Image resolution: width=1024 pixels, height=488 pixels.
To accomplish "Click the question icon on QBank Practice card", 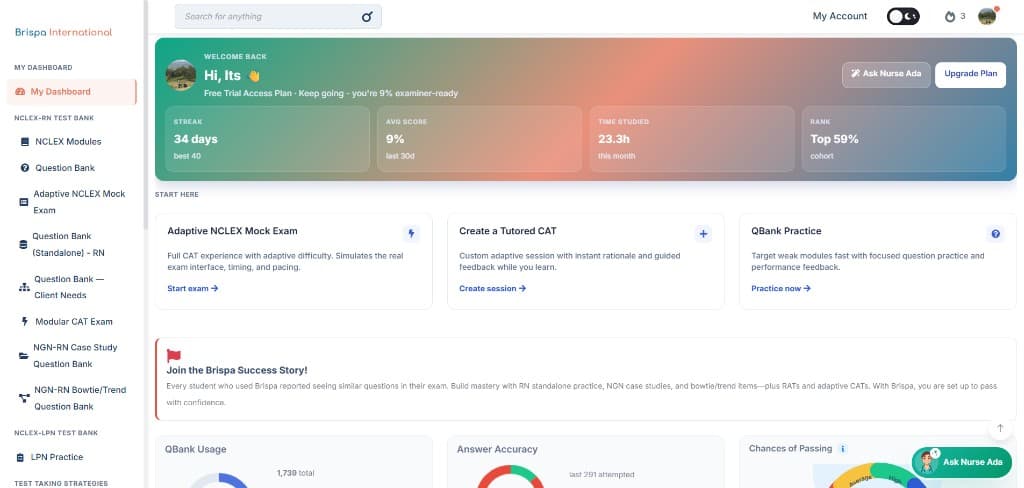I will tap(995, 234).
